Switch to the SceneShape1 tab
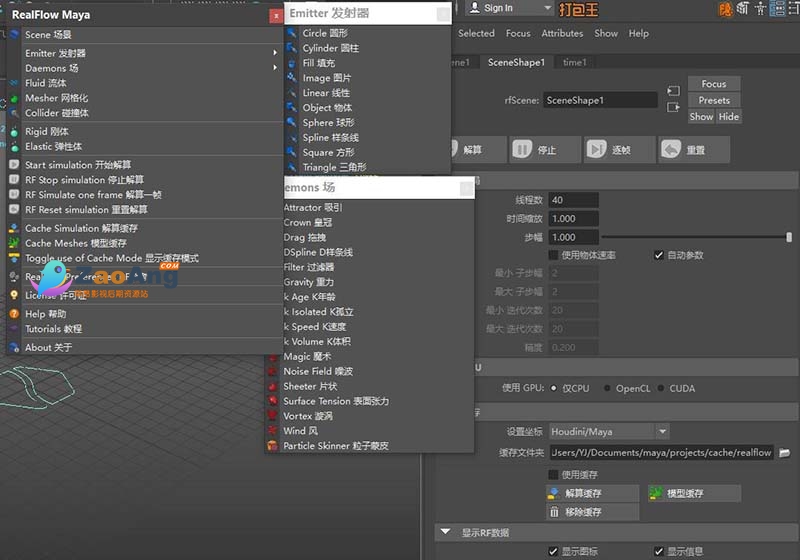Viewport: 800px width, 560px height. pos(516,62)
